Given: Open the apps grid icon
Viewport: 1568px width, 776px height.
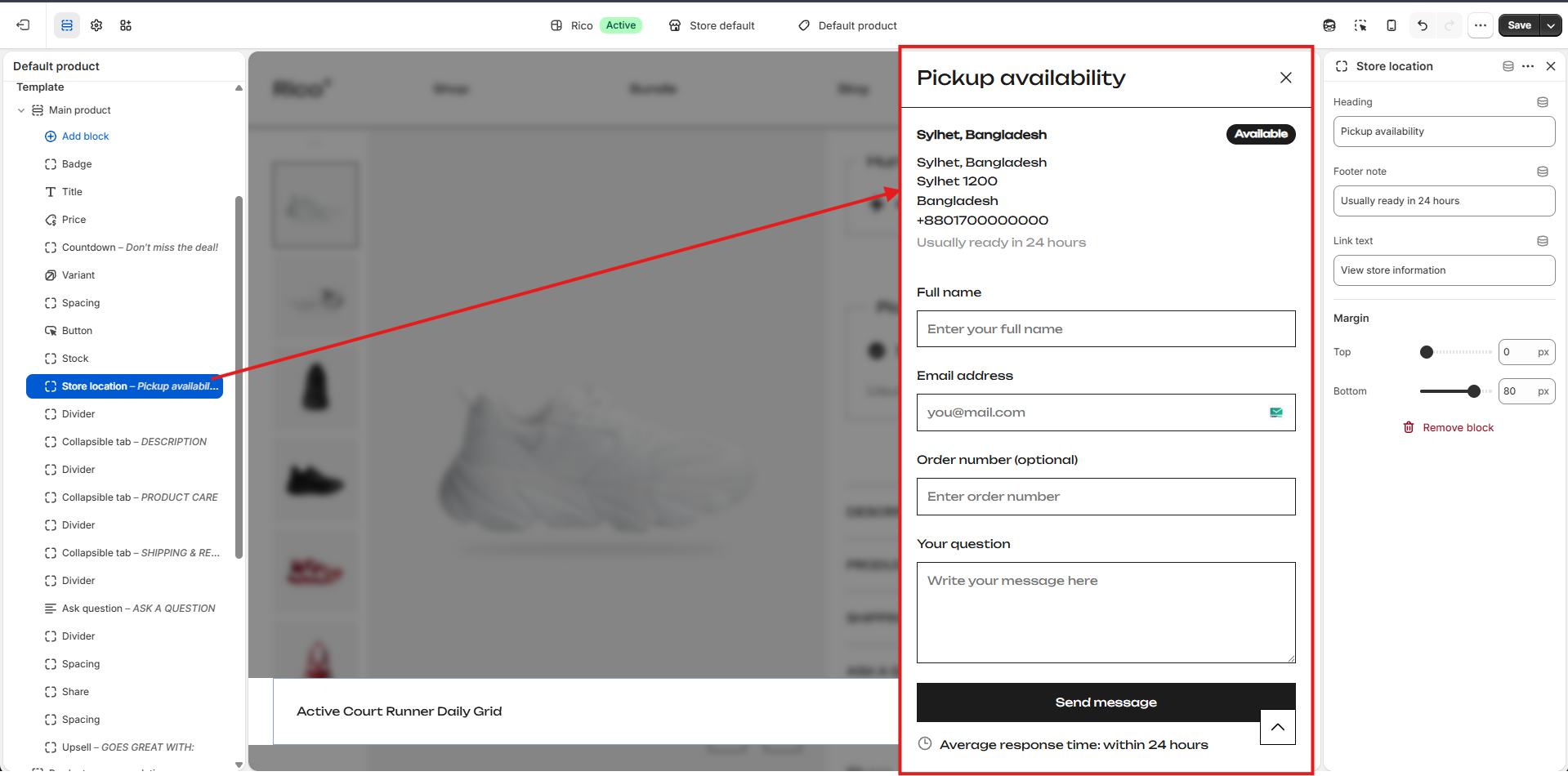Looking at the screenshot, I should 126,25.
